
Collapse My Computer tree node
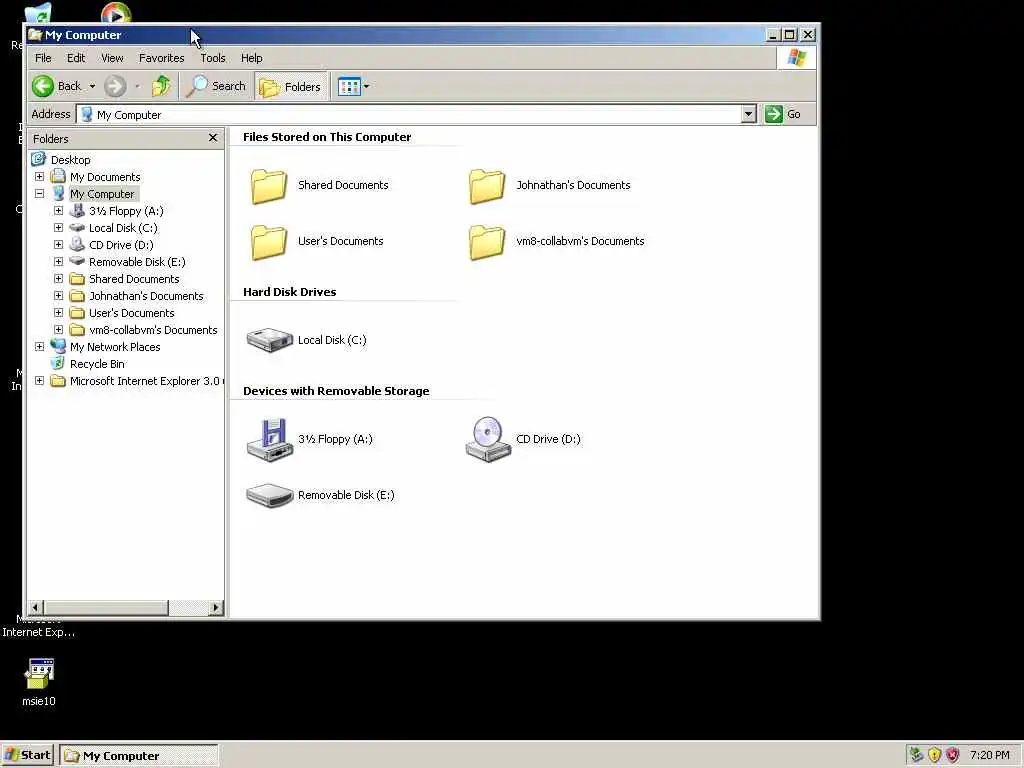tap(39, 194)
